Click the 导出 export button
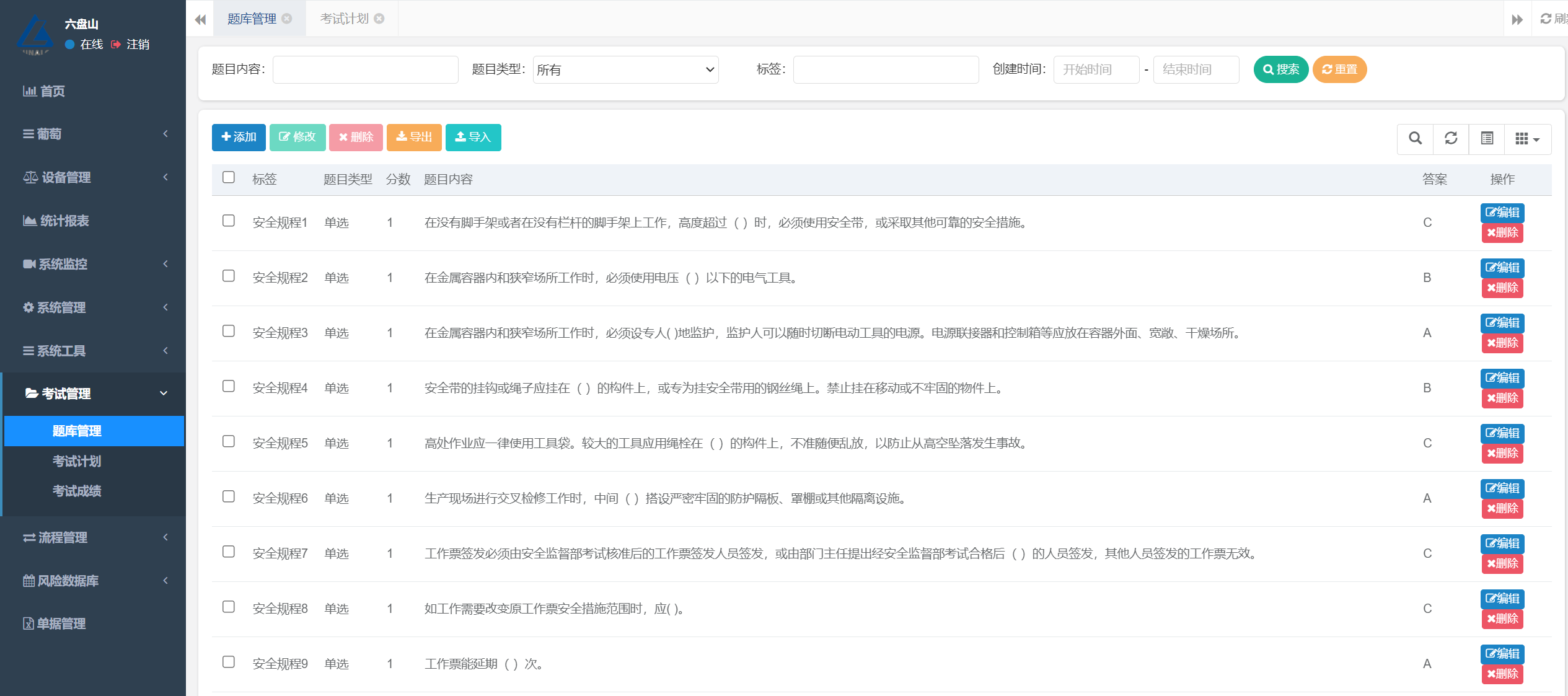Viewport: 1568px width, 696px height. (x=414, y=137)
